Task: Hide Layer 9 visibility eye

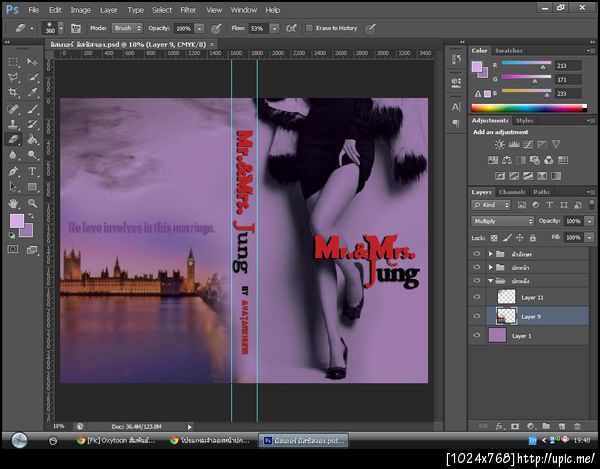Action: point(477,316)
